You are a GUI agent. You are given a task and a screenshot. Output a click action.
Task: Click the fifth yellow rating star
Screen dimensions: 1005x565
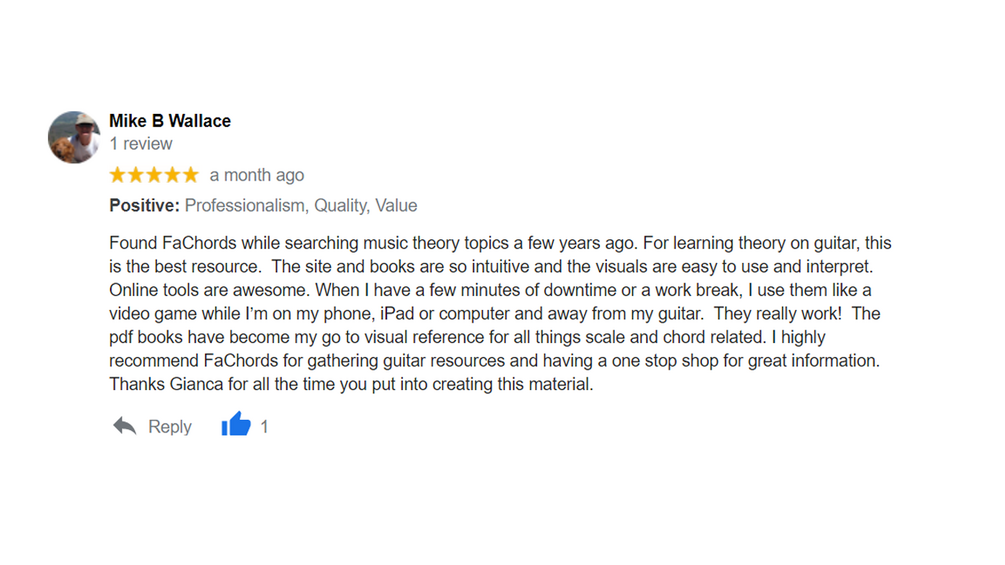pyautogui.click(x=191, y=175)
